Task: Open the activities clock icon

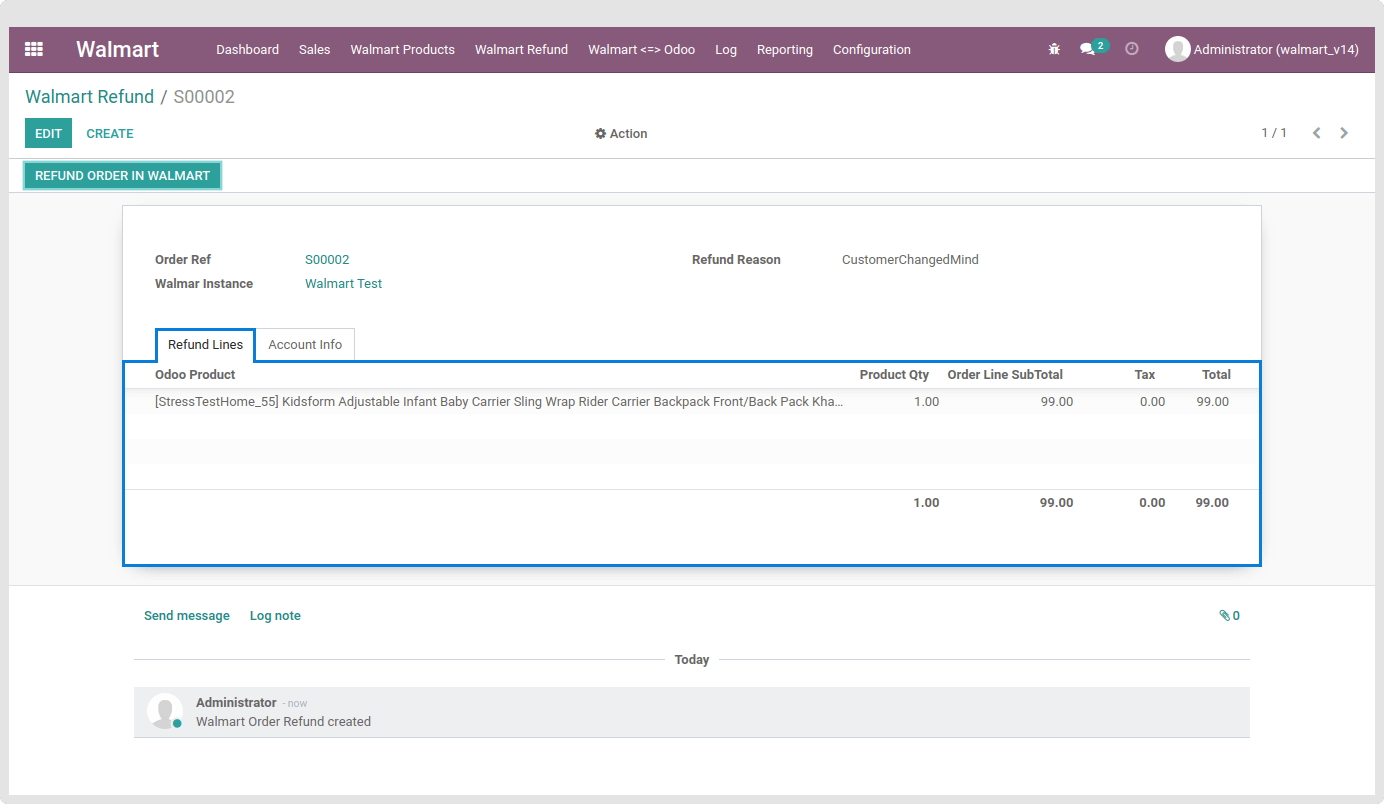Action: (x=1132, y=49)
